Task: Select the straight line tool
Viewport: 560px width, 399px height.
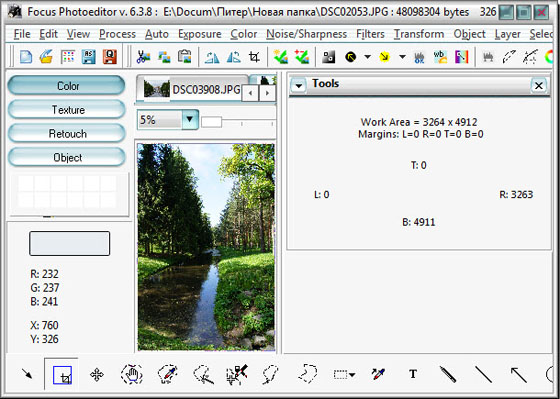Action: coord(483,374)
